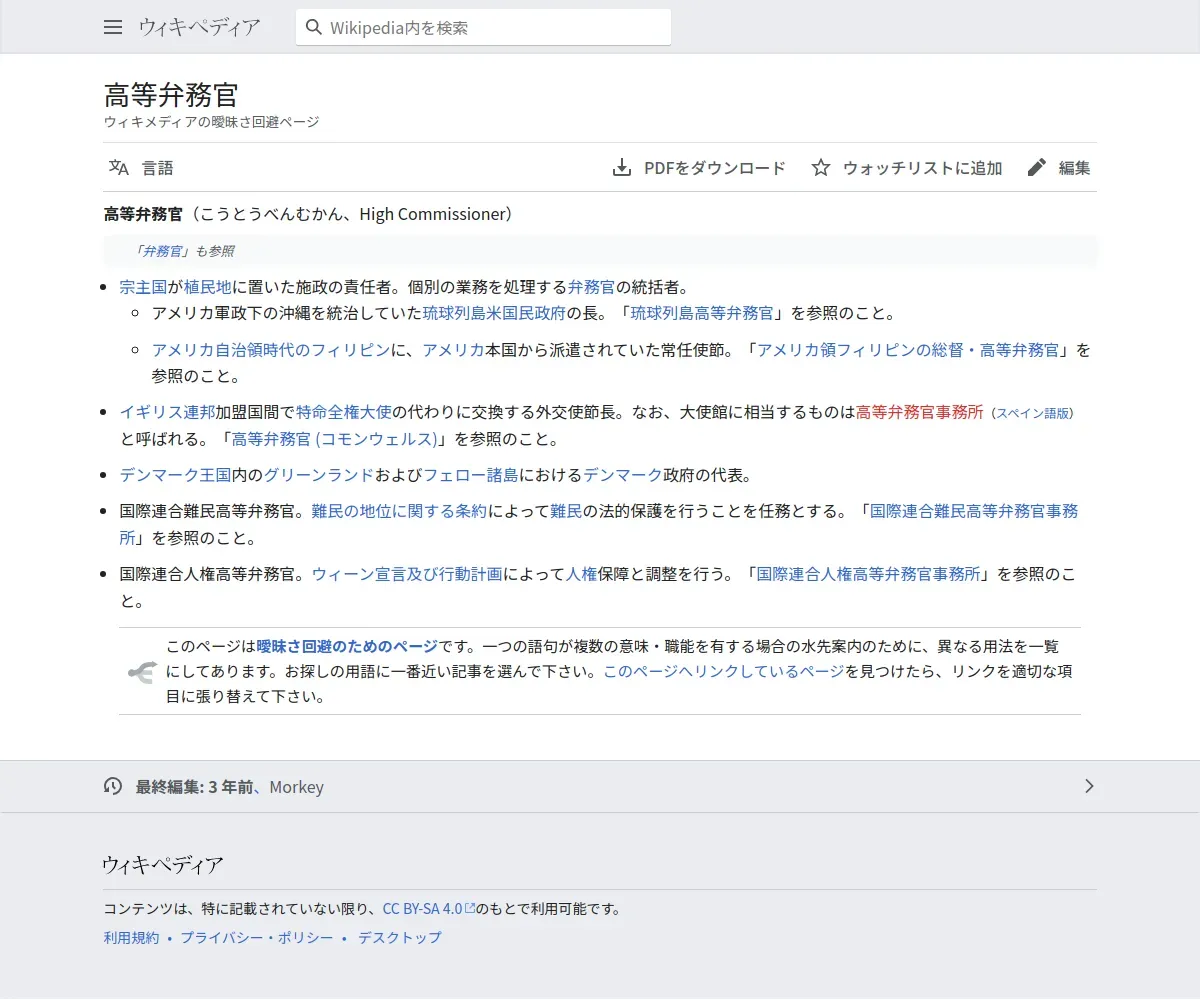The height and width of the screenshot is (1000, 1200).
Task: Click the ウィキペディア logo in the header
Action: pyautogui.click(x=199, y=27)
